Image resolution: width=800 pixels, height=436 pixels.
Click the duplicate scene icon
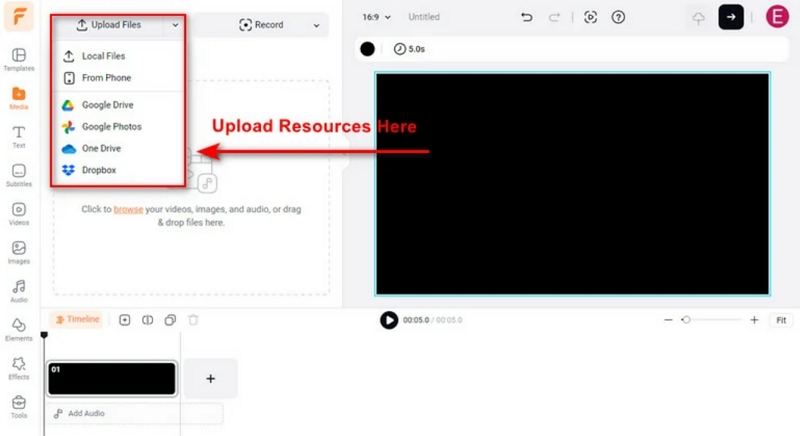[170, 320]
